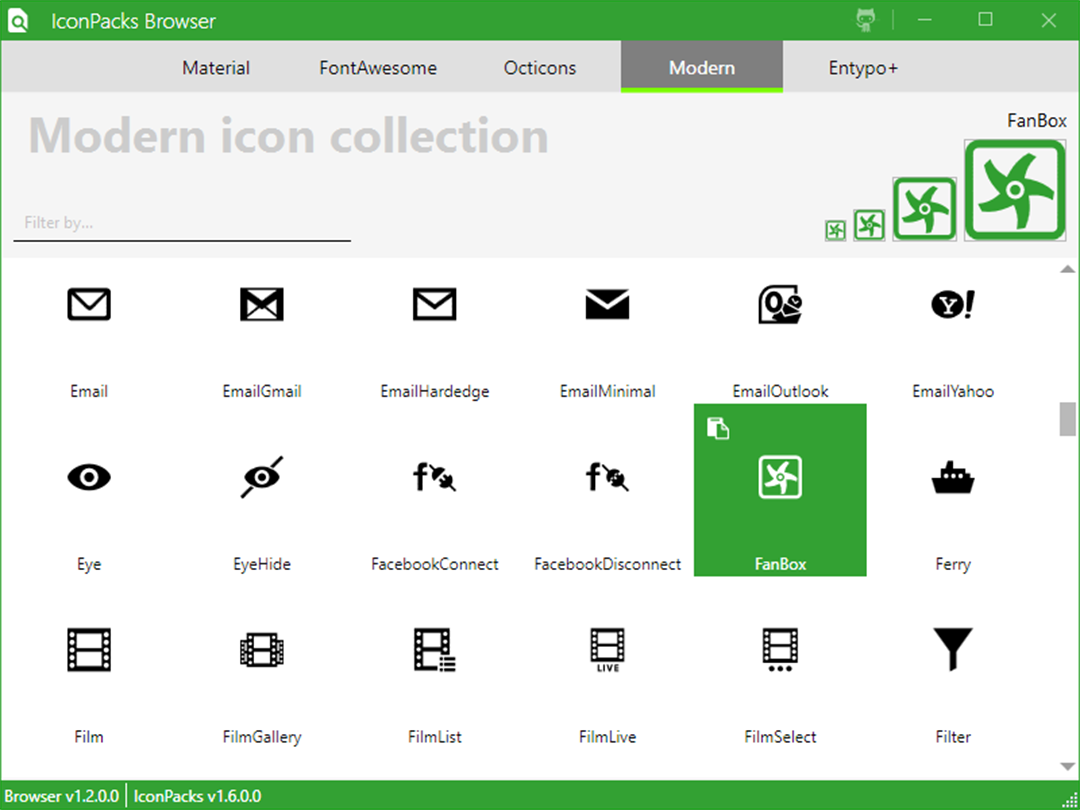Click the Filter by text field

tap(183, 223)
